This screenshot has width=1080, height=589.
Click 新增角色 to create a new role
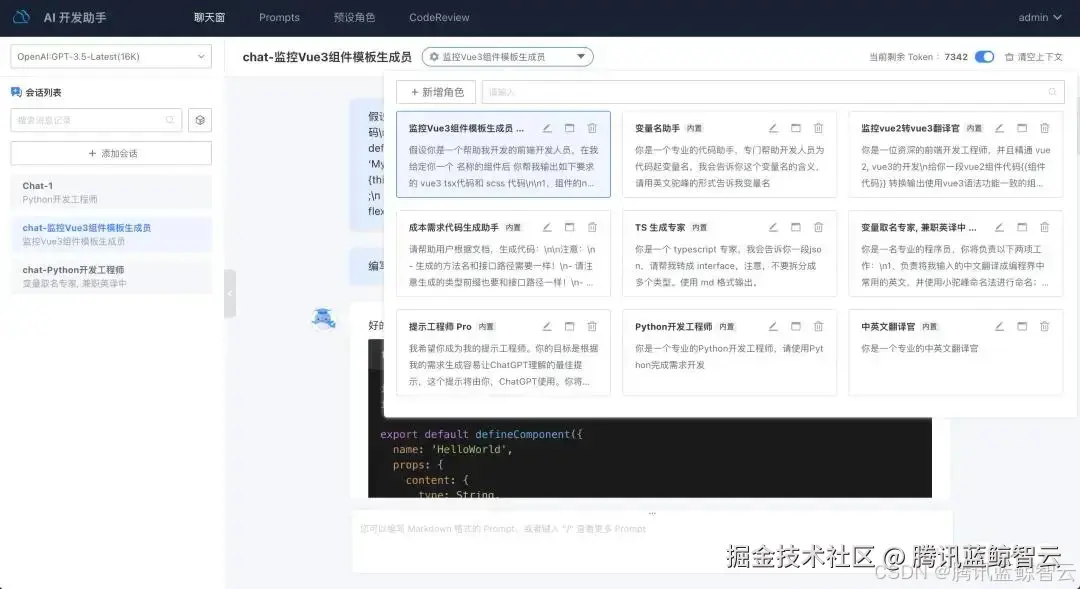[x=435, y=91]
